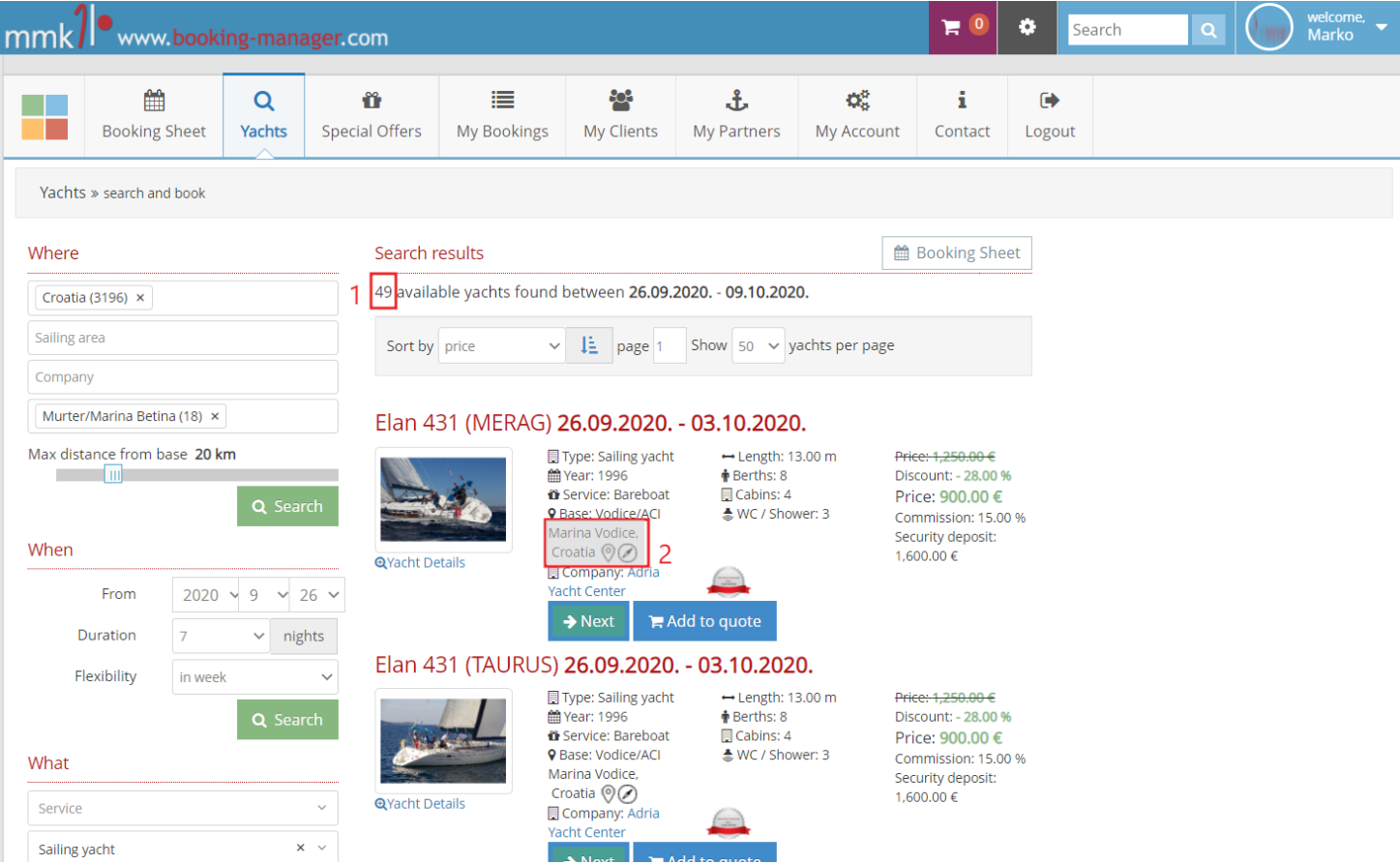The height and width of the screenshot is (864, 1400).
Task: Click the award badge icon for MERAG
Action: click(x=729, y=582)
